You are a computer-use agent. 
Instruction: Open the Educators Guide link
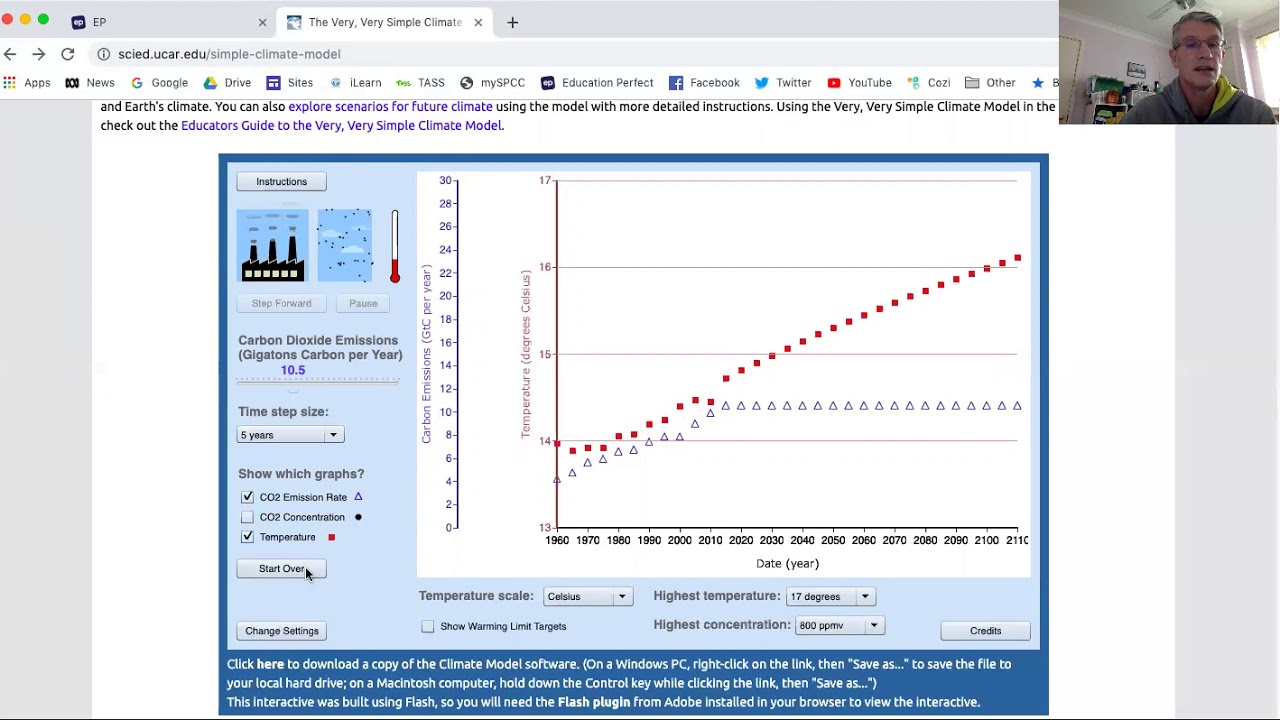[x=341, y=125]
